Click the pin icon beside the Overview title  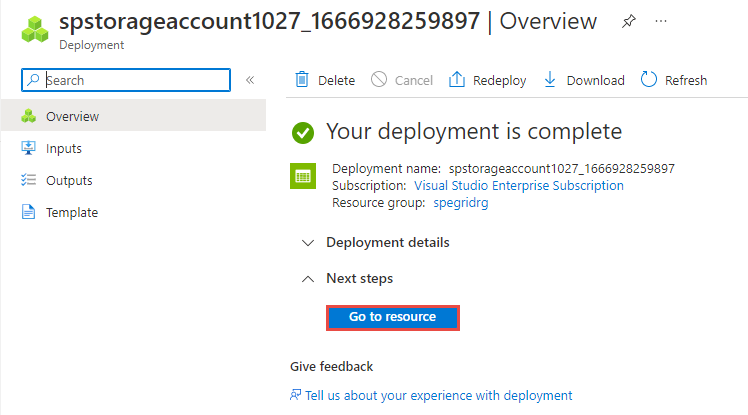627,21
